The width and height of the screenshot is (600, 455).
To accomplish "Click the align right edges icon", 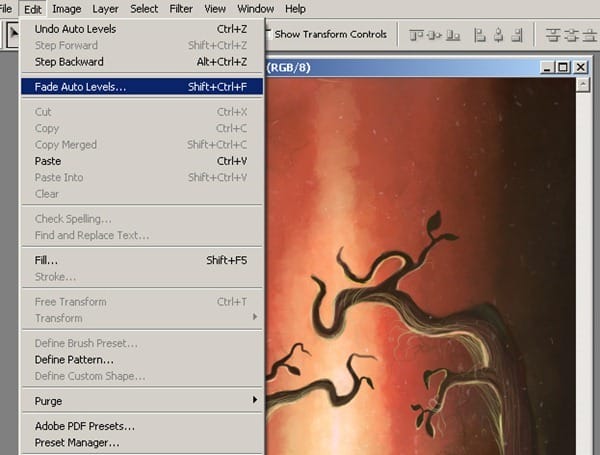I will 516,35.
